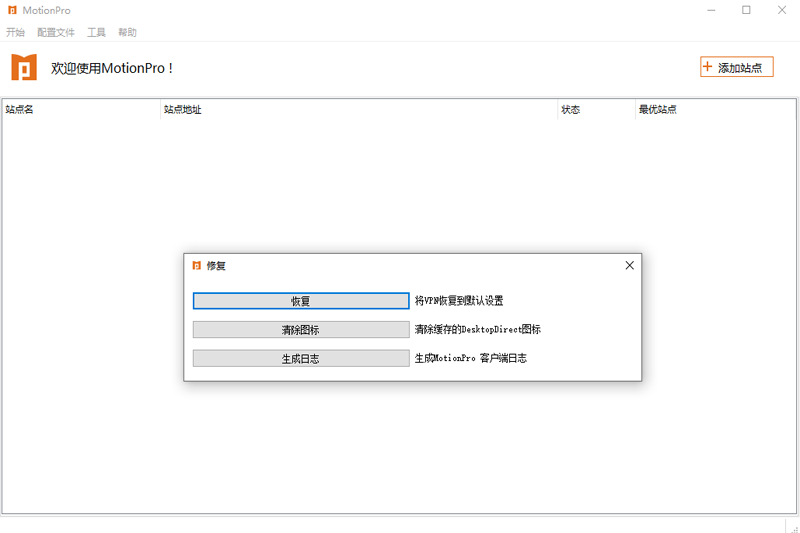Minimize the MotionPro window
The width and height of the screenshot is (800, 533).
[711, 10]
